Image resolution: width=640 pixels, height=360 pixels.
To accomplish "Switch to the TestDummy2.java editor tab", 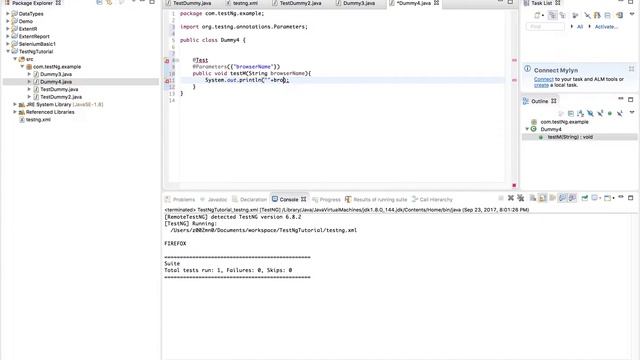I will coord(301,3).
